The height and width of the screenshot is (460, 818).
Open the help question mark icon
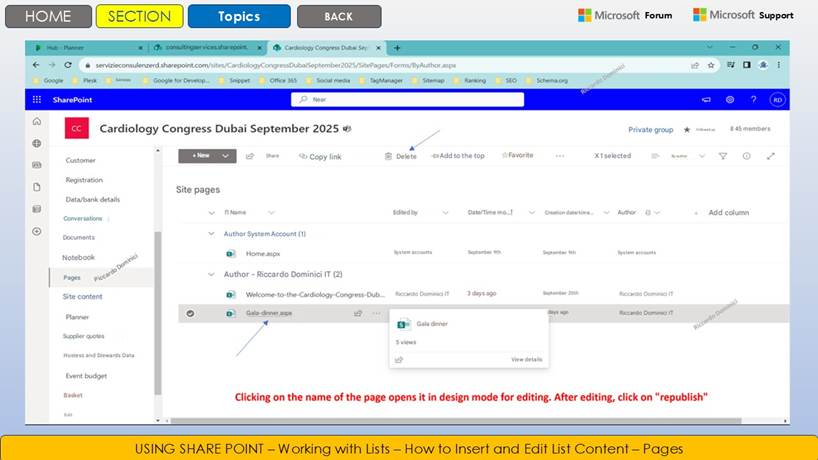753,100
